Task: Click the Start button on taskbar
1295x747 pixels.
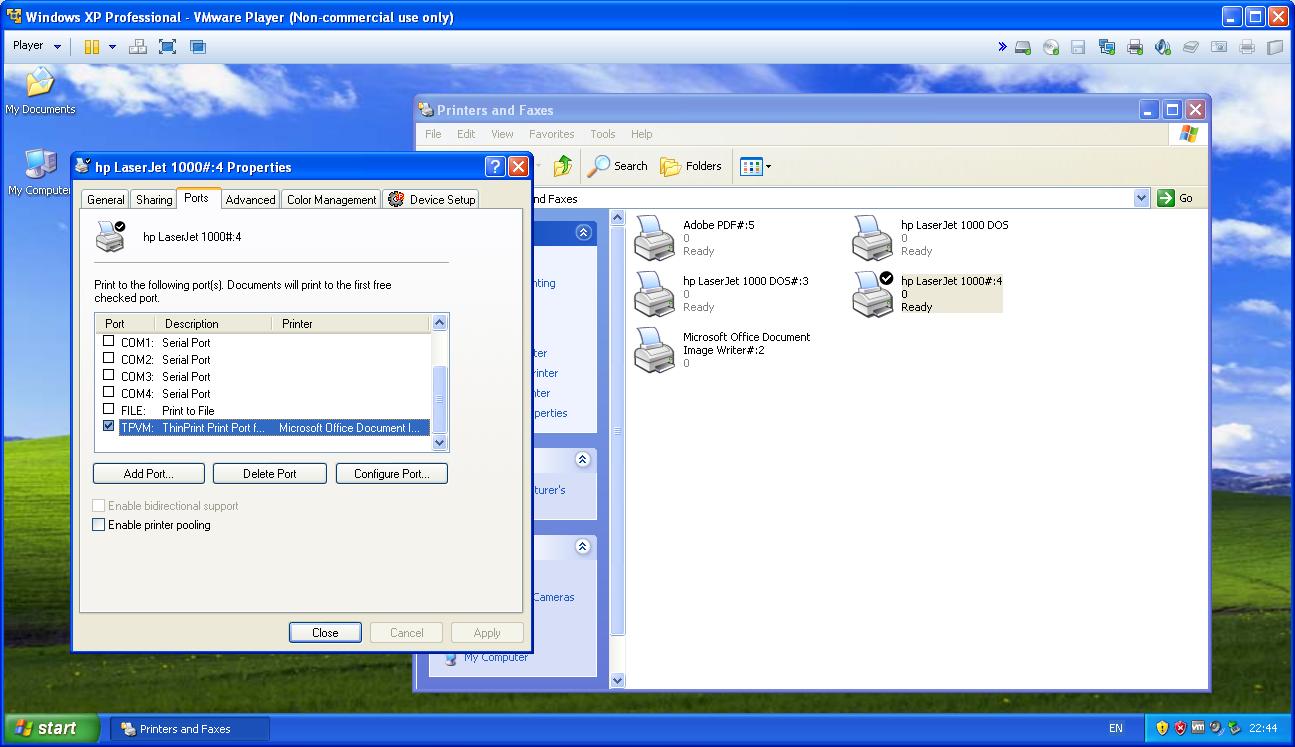Action: pos(52,728)
